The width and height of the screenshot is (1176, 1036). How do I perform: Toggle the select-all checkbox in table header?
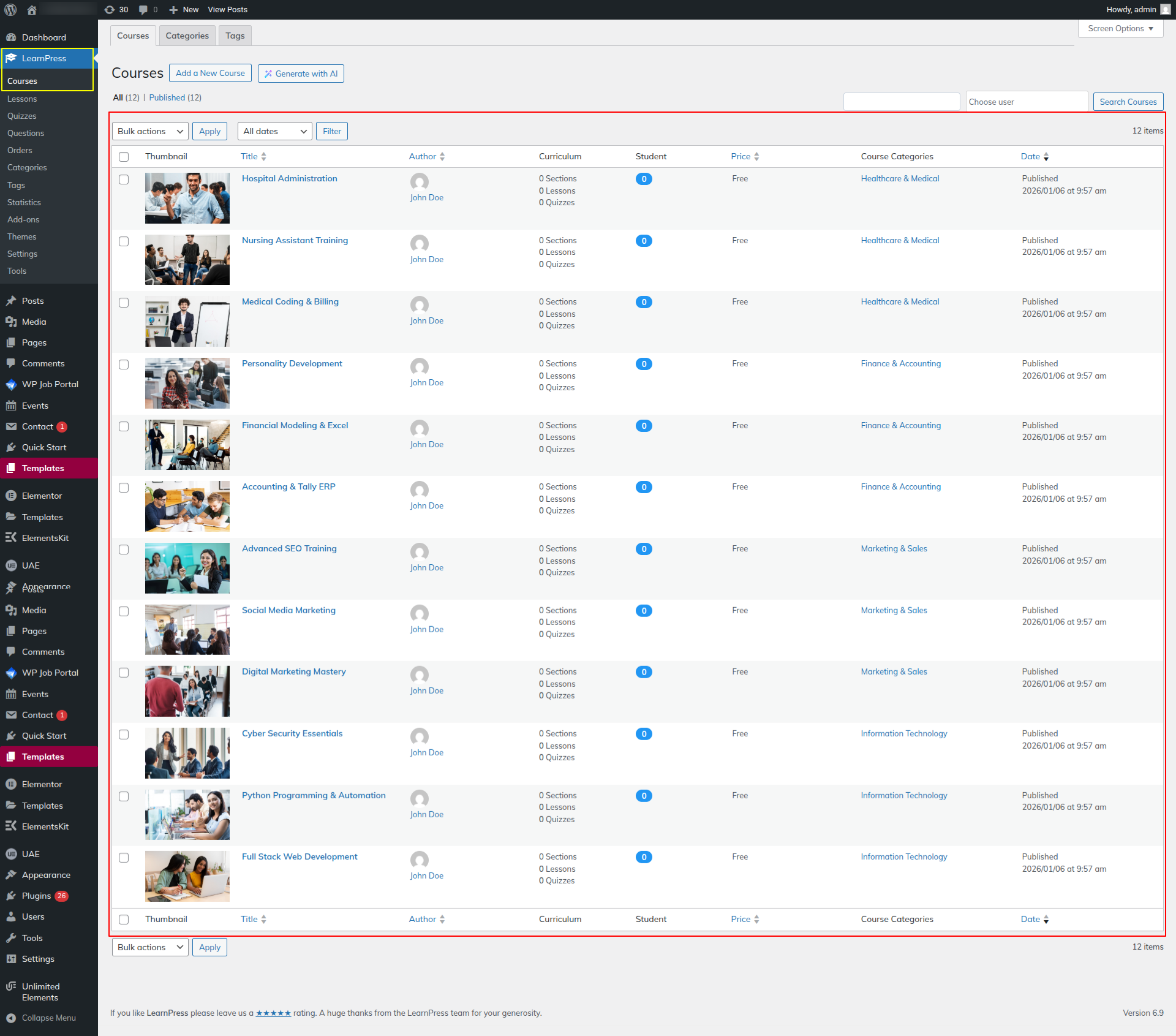(x=124, y=157)
